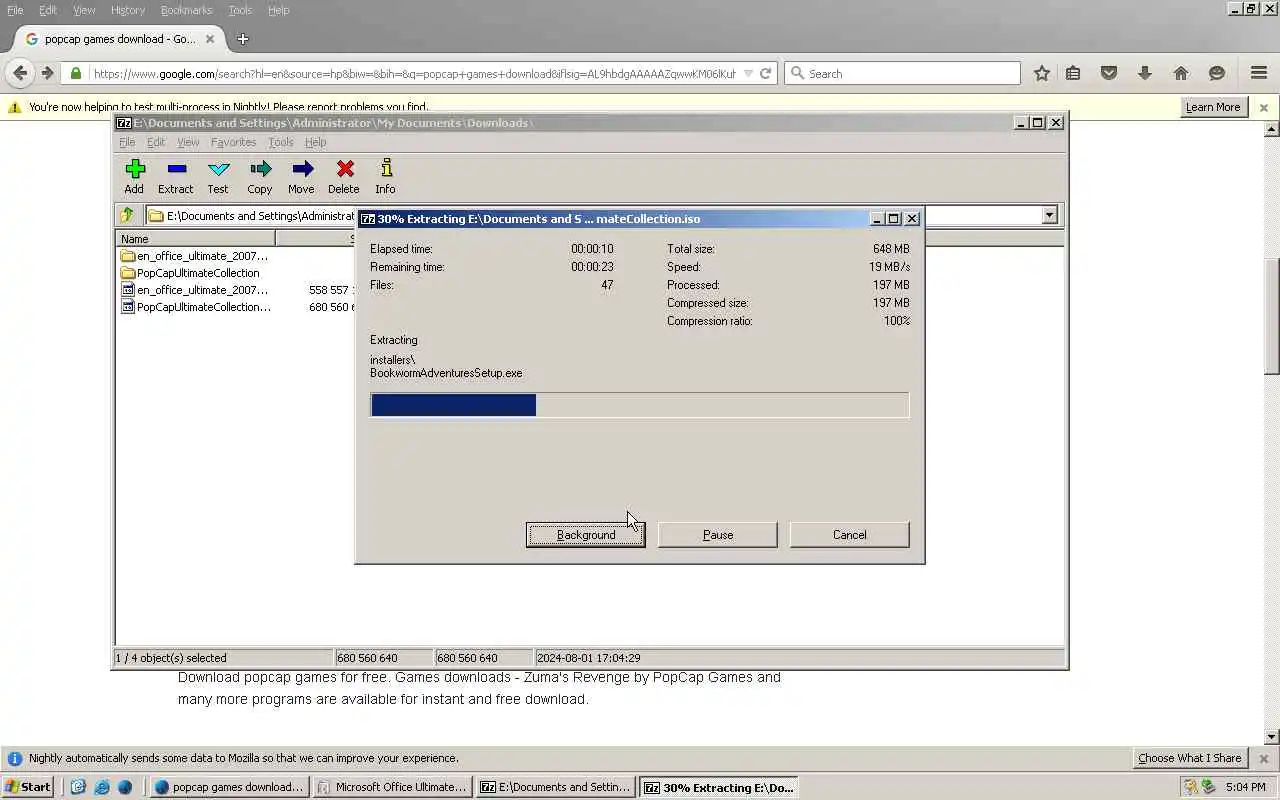Click the Copy toolbar icon
Viewport: 1280px width, 800px height.
[260, 176]
